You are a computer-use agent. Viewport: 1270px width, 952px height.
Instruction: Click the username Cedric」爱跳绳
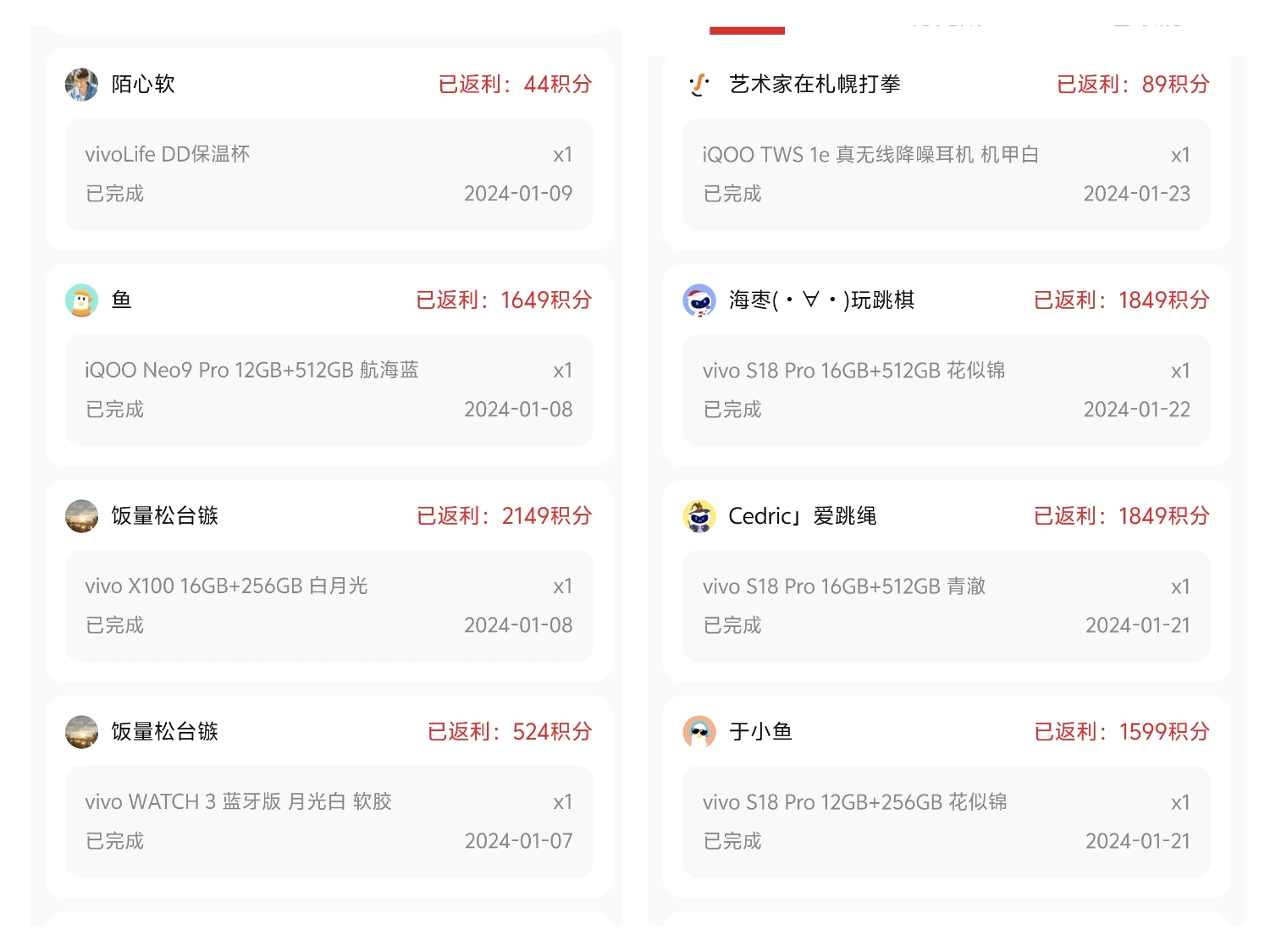tap(803, 516)
